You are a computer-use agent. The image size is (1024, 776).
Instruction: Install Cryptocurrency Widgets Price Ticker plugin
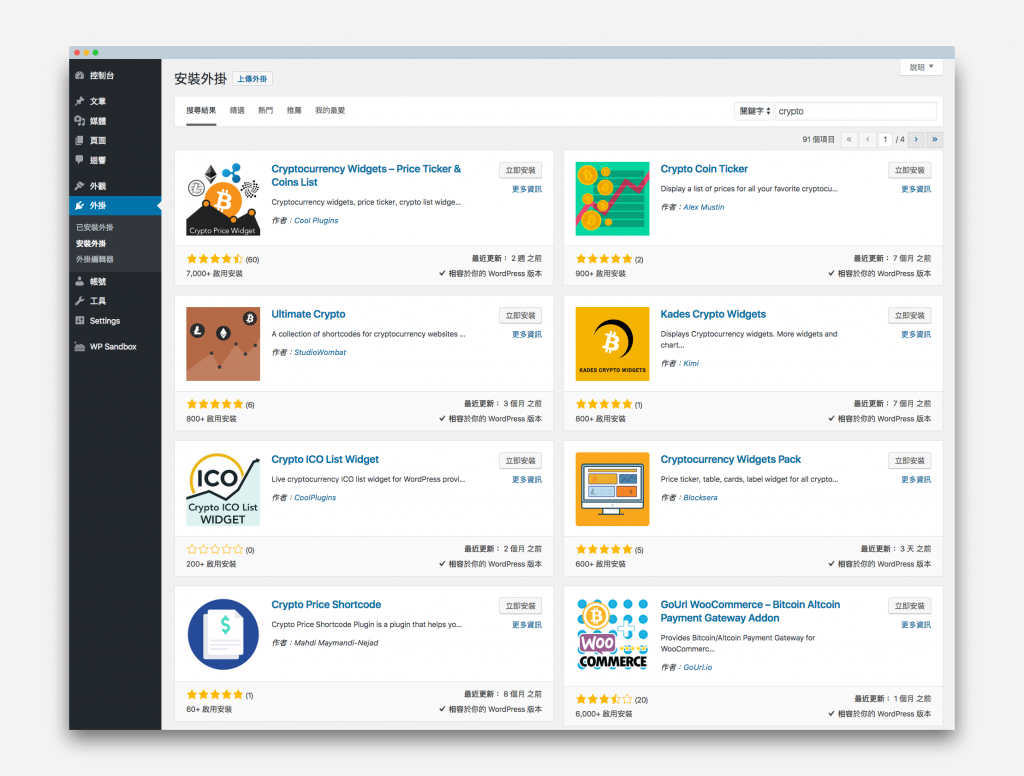tap(520, 170)
